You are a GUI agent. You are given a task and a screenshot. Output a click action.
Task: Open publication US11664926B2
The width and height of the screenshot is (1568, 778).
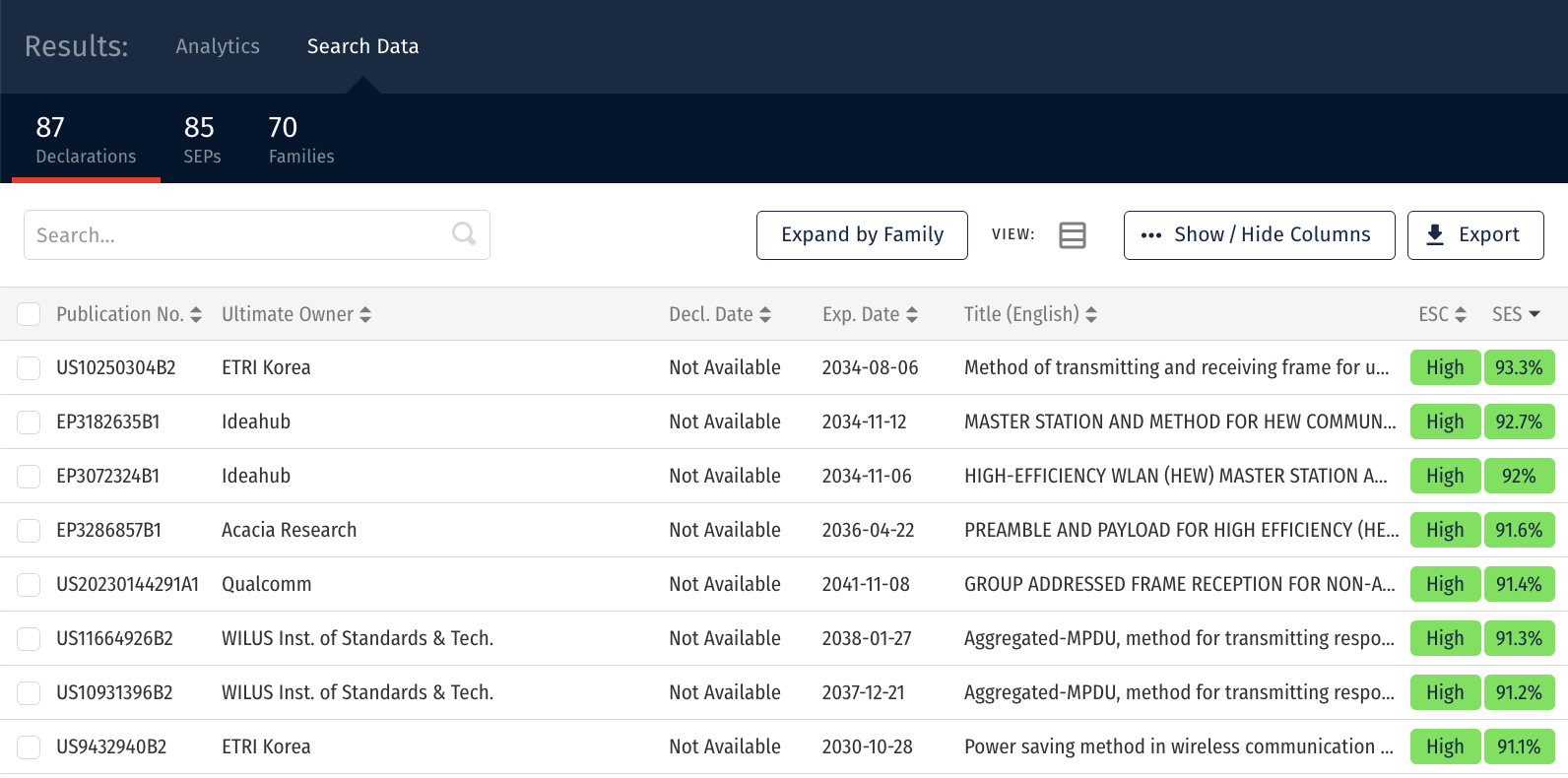pos(114,638)
